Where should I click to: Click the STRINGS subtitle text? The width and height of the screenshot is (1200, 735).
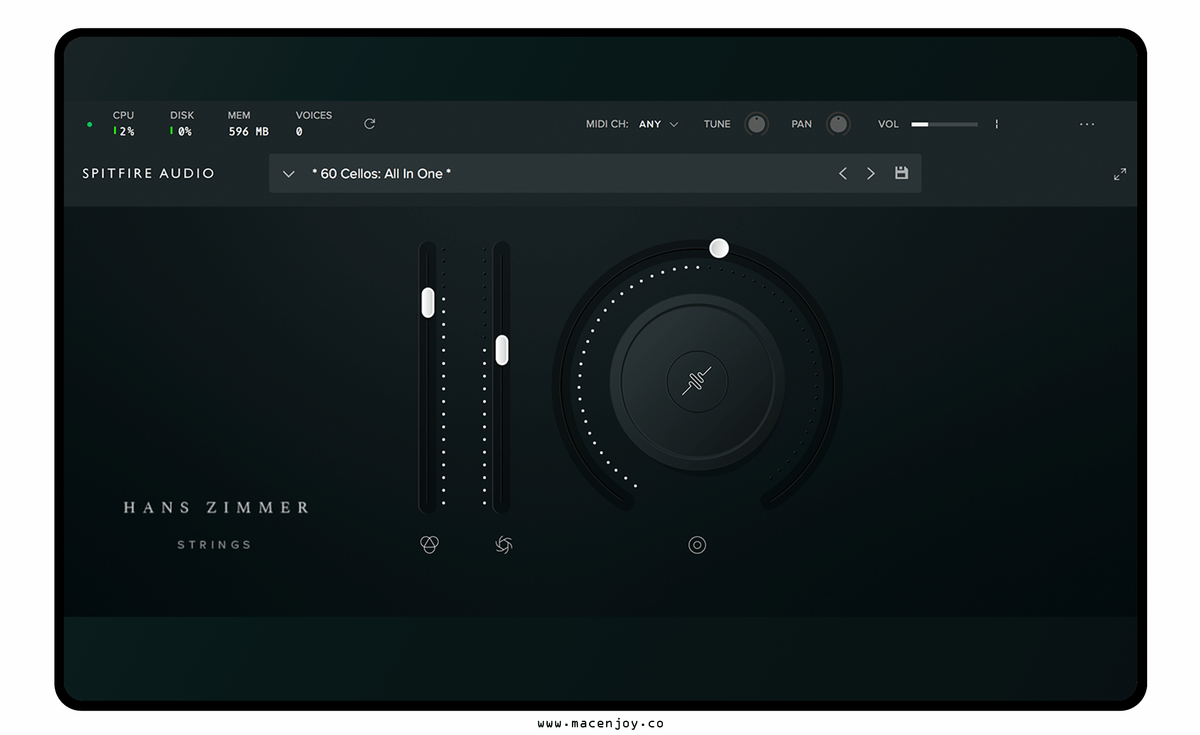point(214,545)
